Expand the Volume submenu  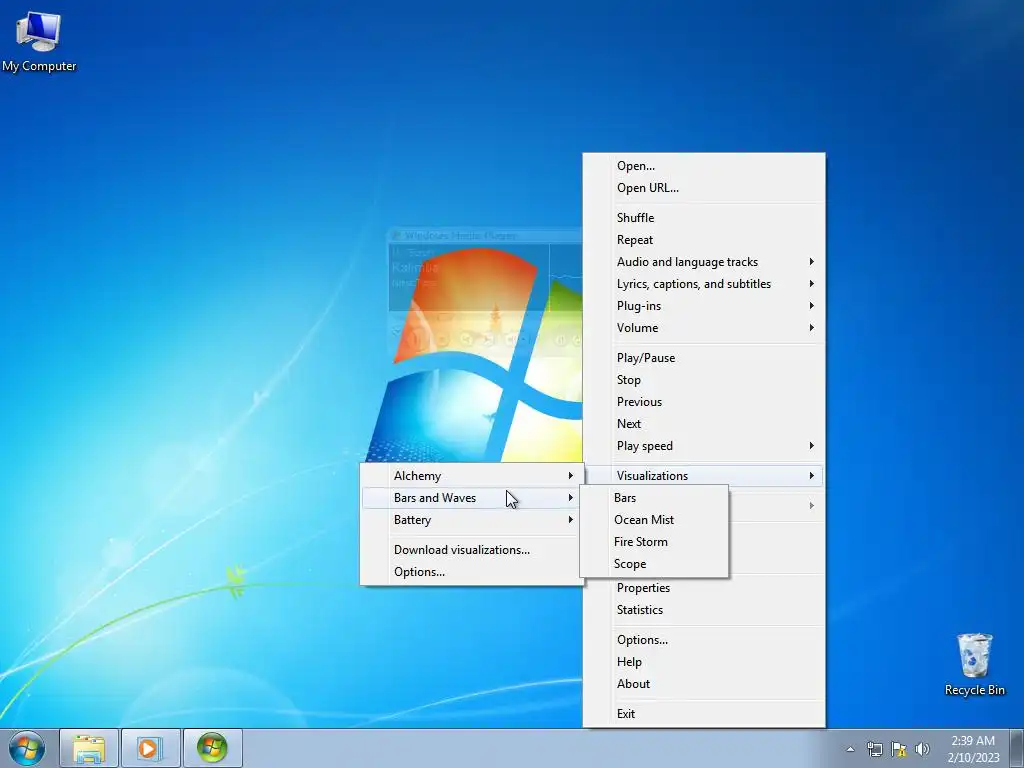click(704, 328)
